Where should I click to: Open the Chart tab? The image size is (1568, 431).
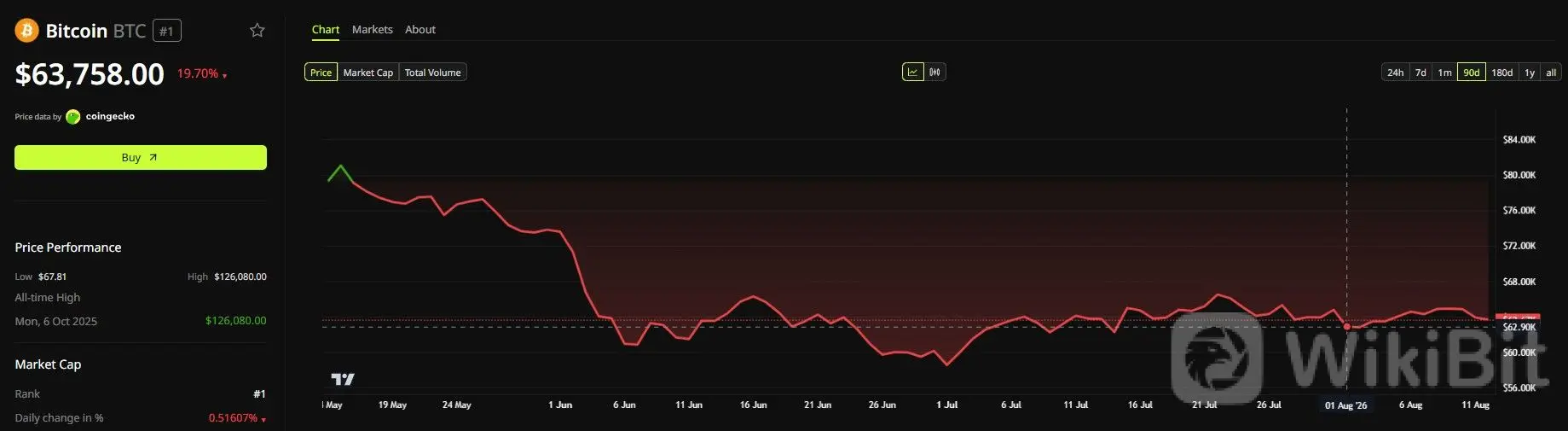pyautogui.click(x=326, y=30)
